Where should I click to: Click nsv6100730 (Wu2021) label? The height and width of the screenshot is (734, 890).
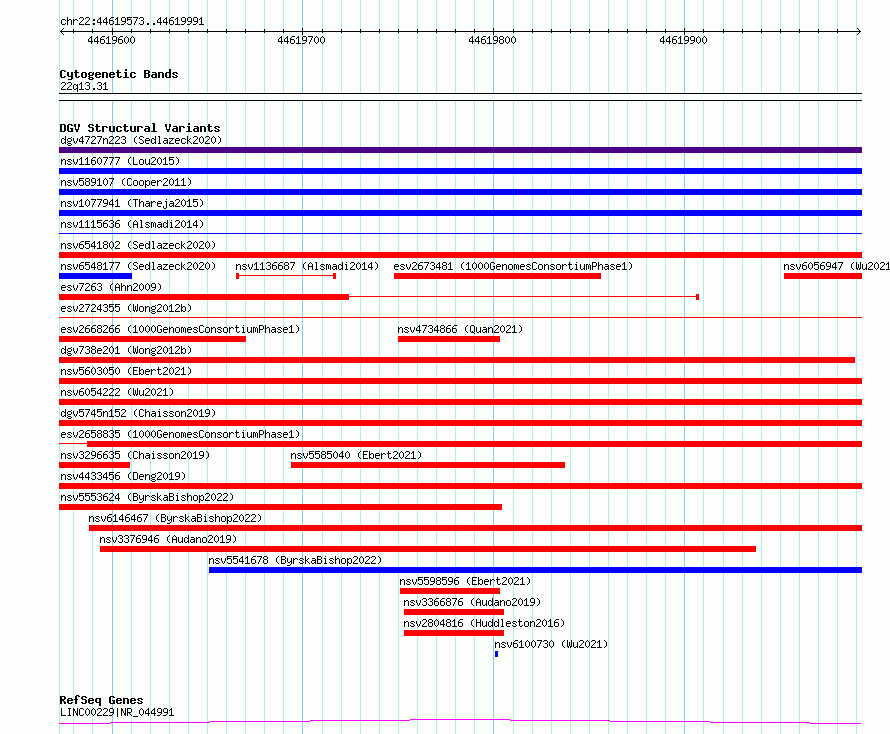551,644
